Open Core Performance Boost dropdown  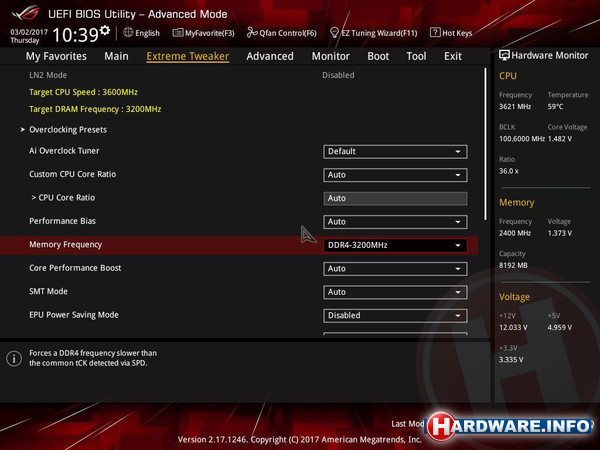pyautogui.click(x=395, y=269)
